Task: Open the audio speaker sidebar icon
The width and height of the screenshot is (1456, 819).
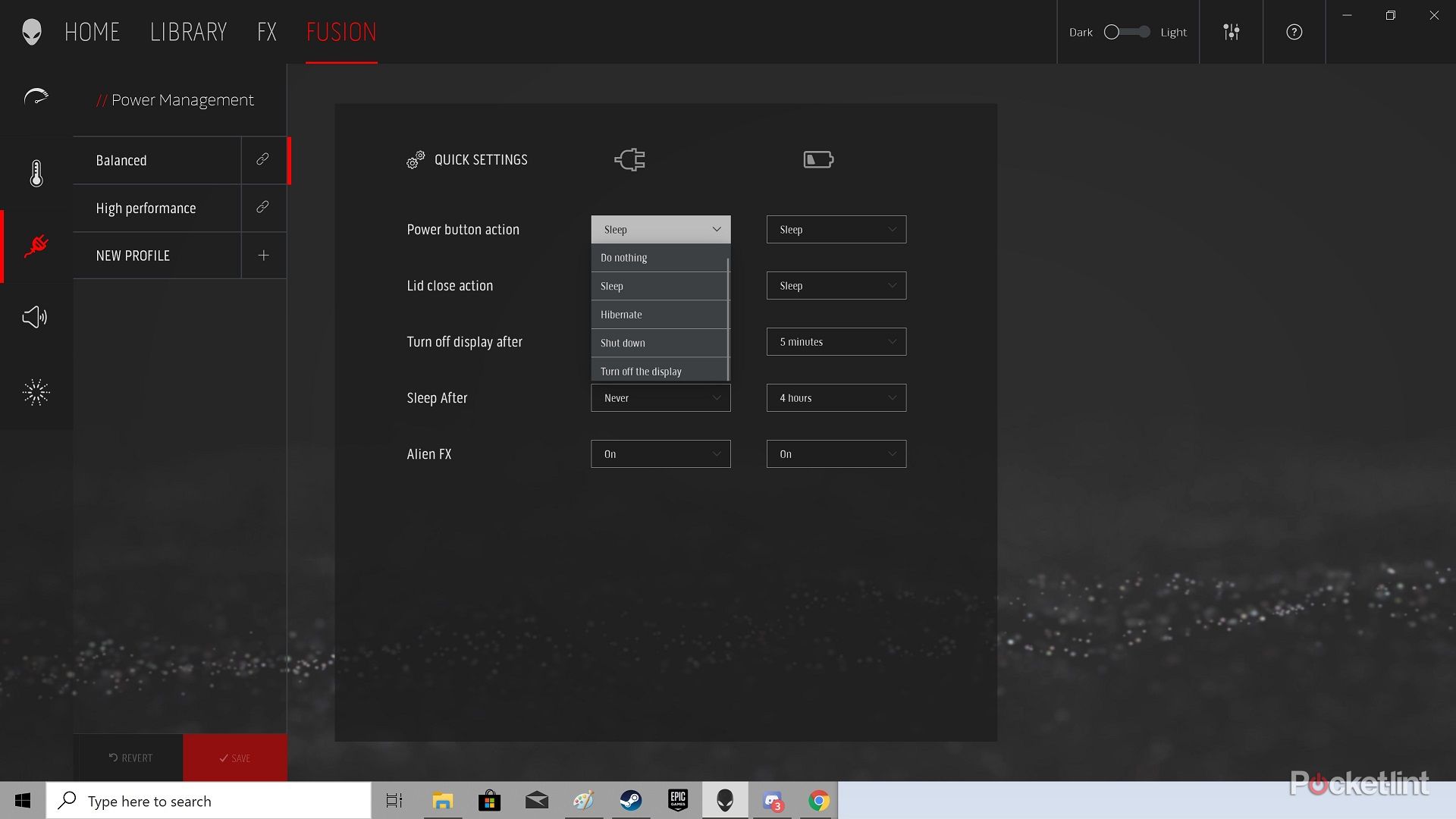Action: tap(35, 317)
